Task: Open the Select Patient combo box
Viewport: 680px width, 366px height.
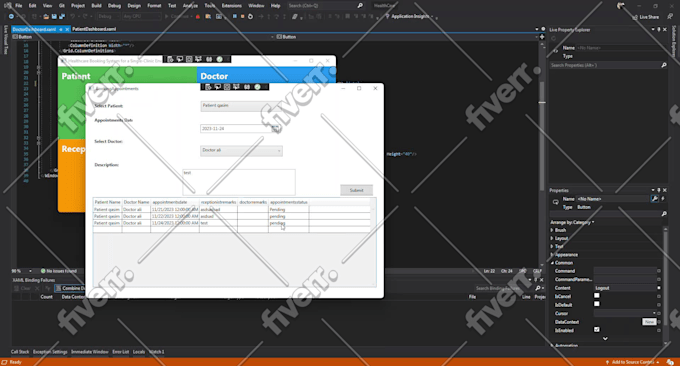Action: (242, 106)
